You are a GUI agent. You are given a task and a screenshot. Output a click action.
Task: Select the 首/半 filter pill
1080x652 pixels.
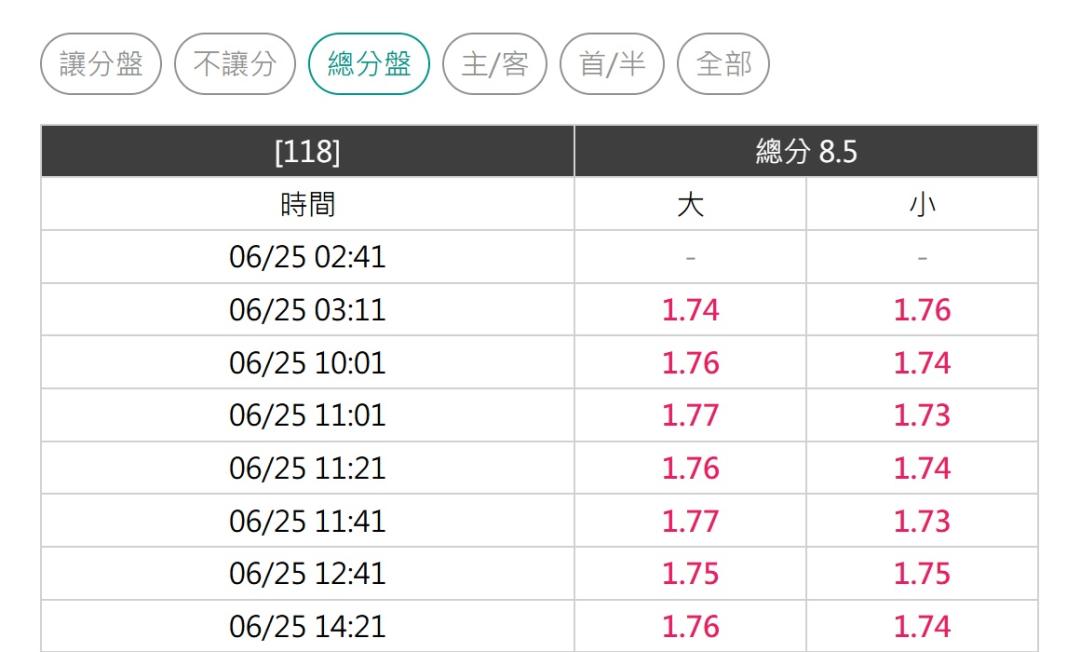tap(612, 64)
